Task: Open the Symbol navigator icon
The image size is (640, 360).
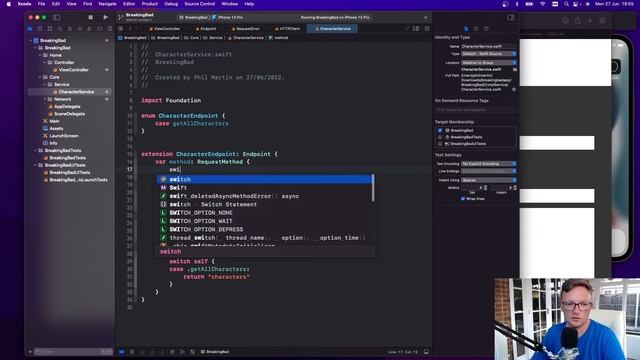Action: click(x=50, y=29)
